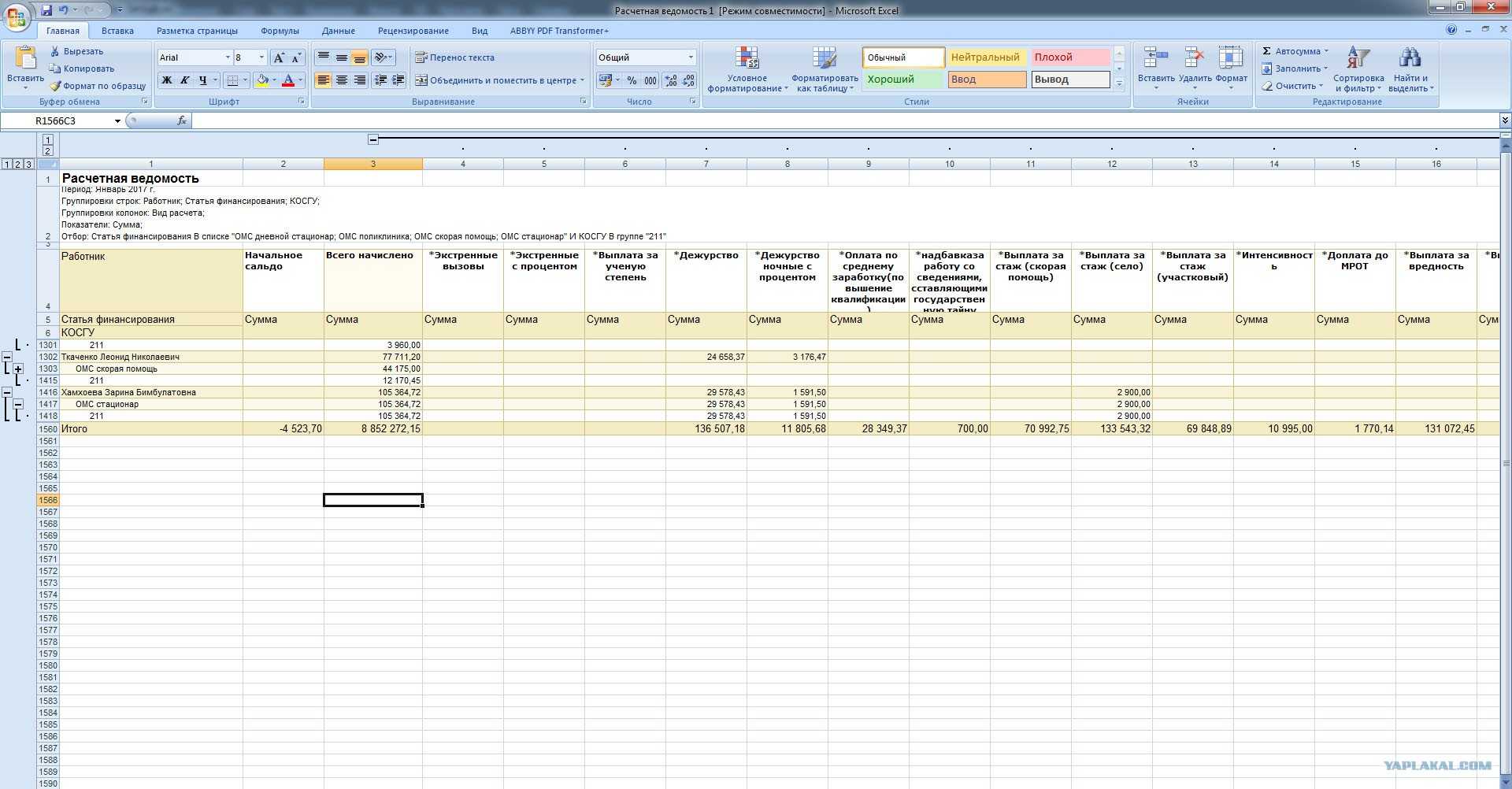
Task: Increase font size with the large A icon
Action: (279, 57)
